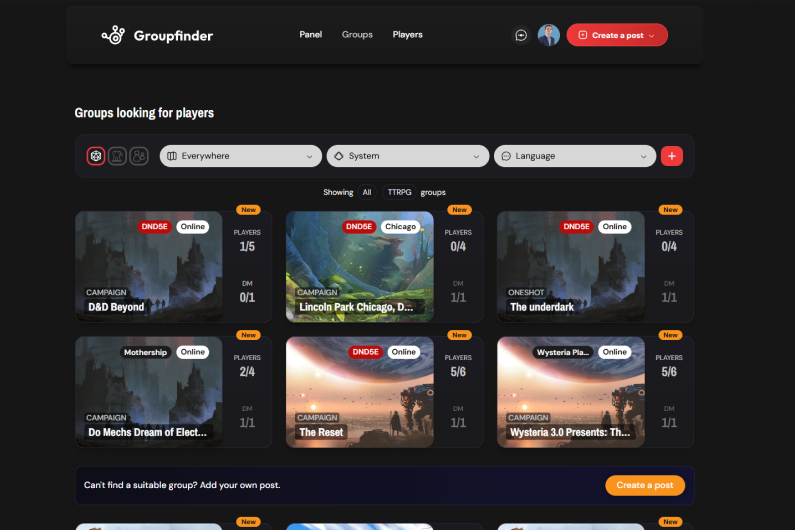Screen dimensions: 795x530
Task: Click Chicago tag on Lincoln Park card
Action: pyautogui.click(x=400, y=226)
